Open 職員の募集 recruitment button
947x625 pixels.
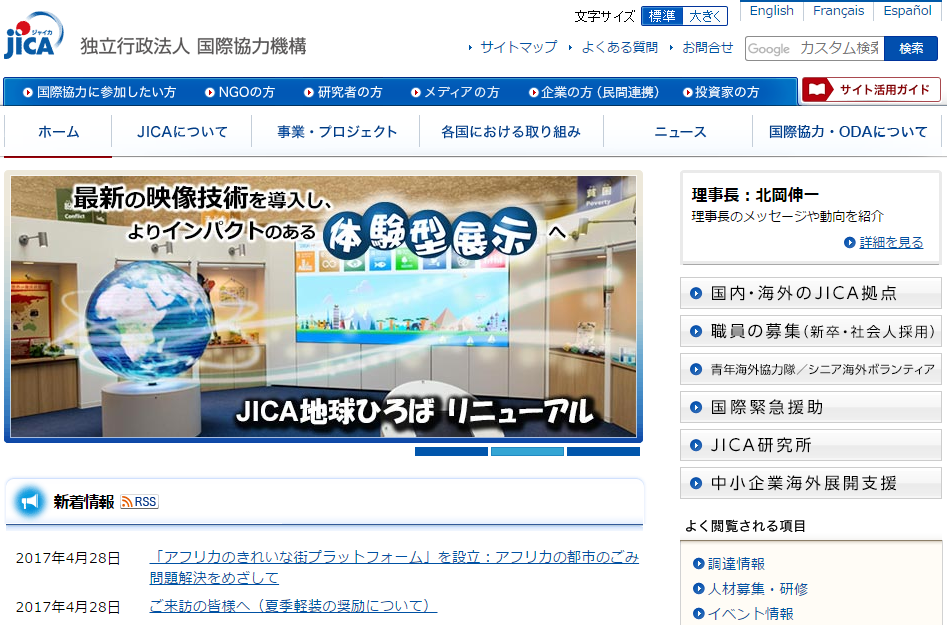coord(811,332)
